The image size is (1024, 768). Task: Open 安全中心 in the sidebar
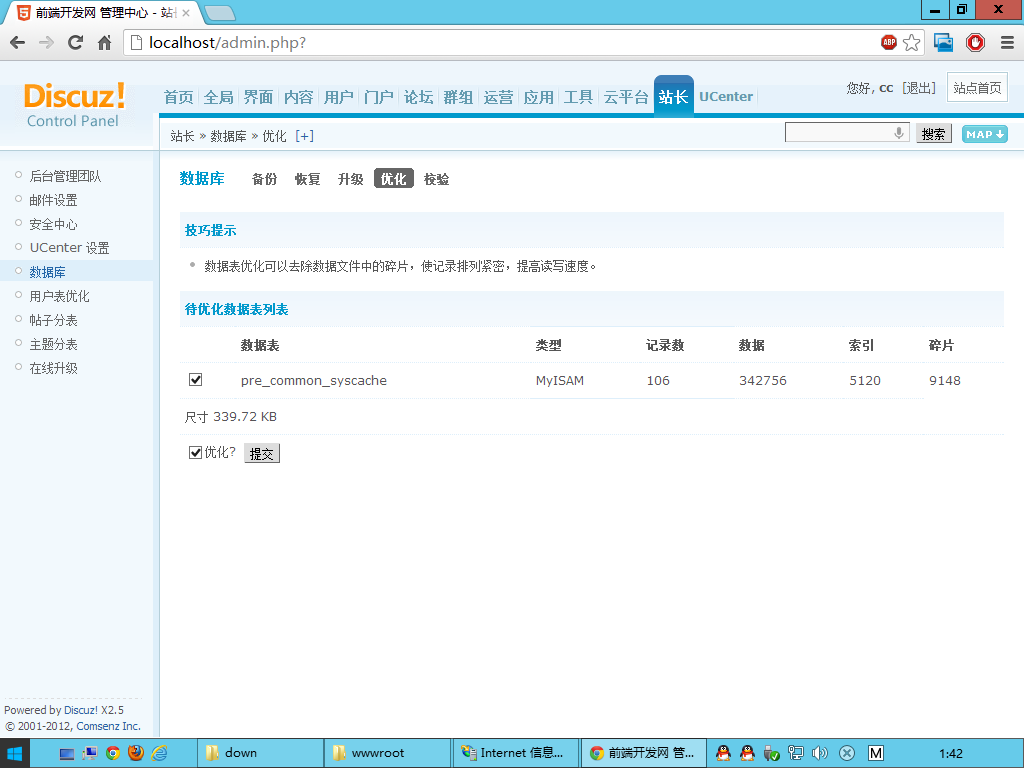point(54,225)
